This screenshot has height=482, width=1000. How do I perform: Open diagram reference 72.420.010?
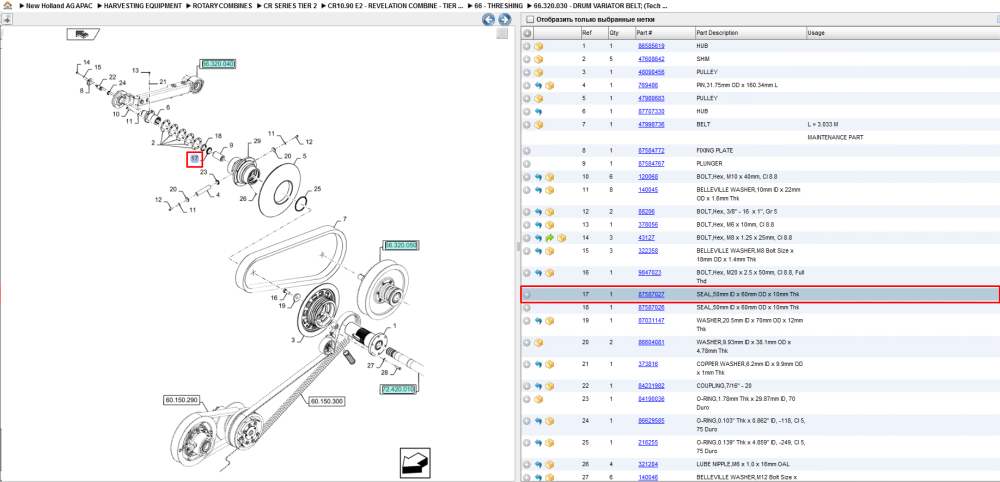pos(398,389)
